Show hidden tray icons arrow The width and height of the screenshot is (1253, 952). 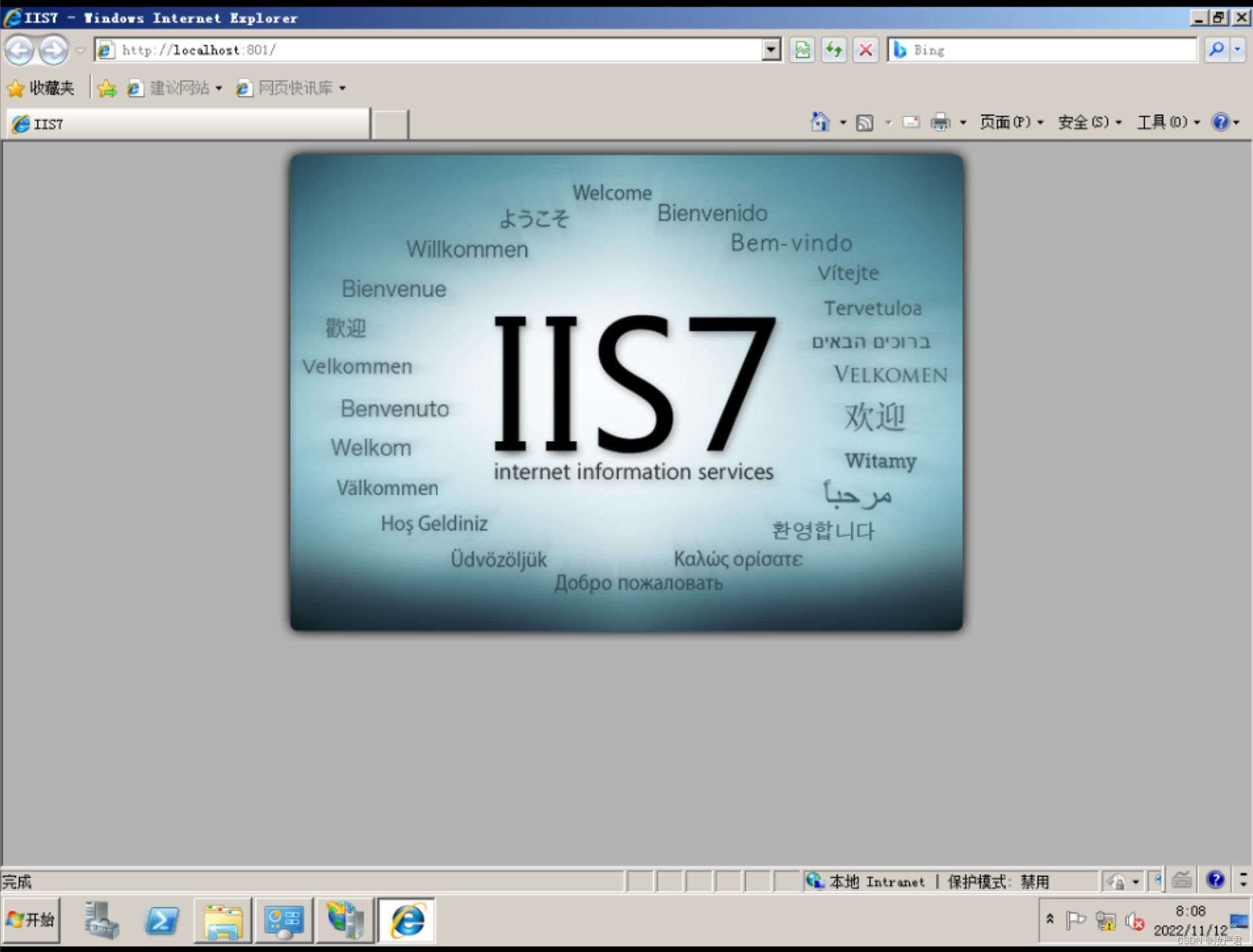[1050, 920]
